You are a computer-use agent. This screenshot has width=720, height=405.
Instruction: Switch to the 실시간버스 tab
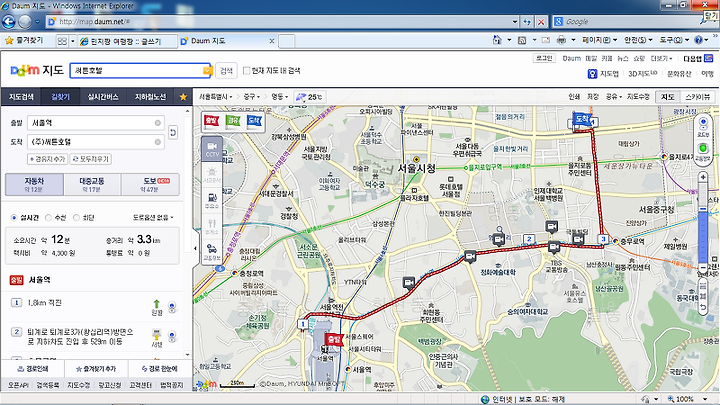click(103, 97)
